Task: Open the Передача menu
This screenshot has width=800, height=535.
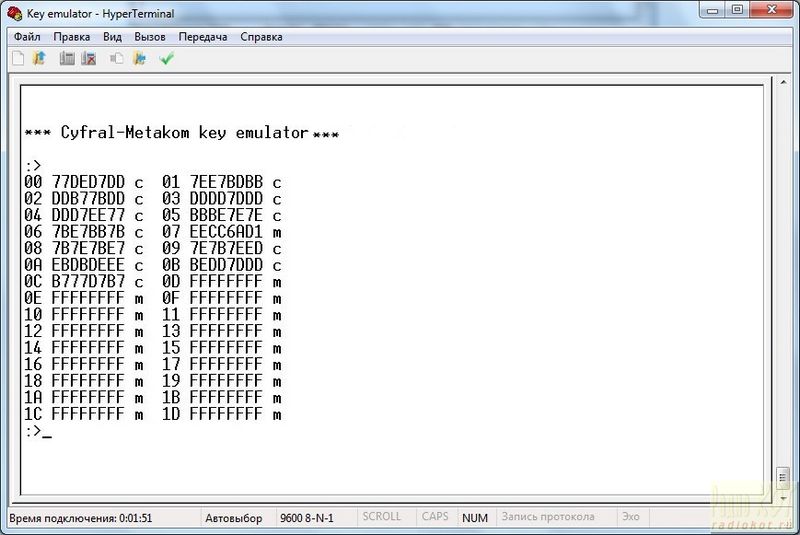Action: (x=203, y=37)
